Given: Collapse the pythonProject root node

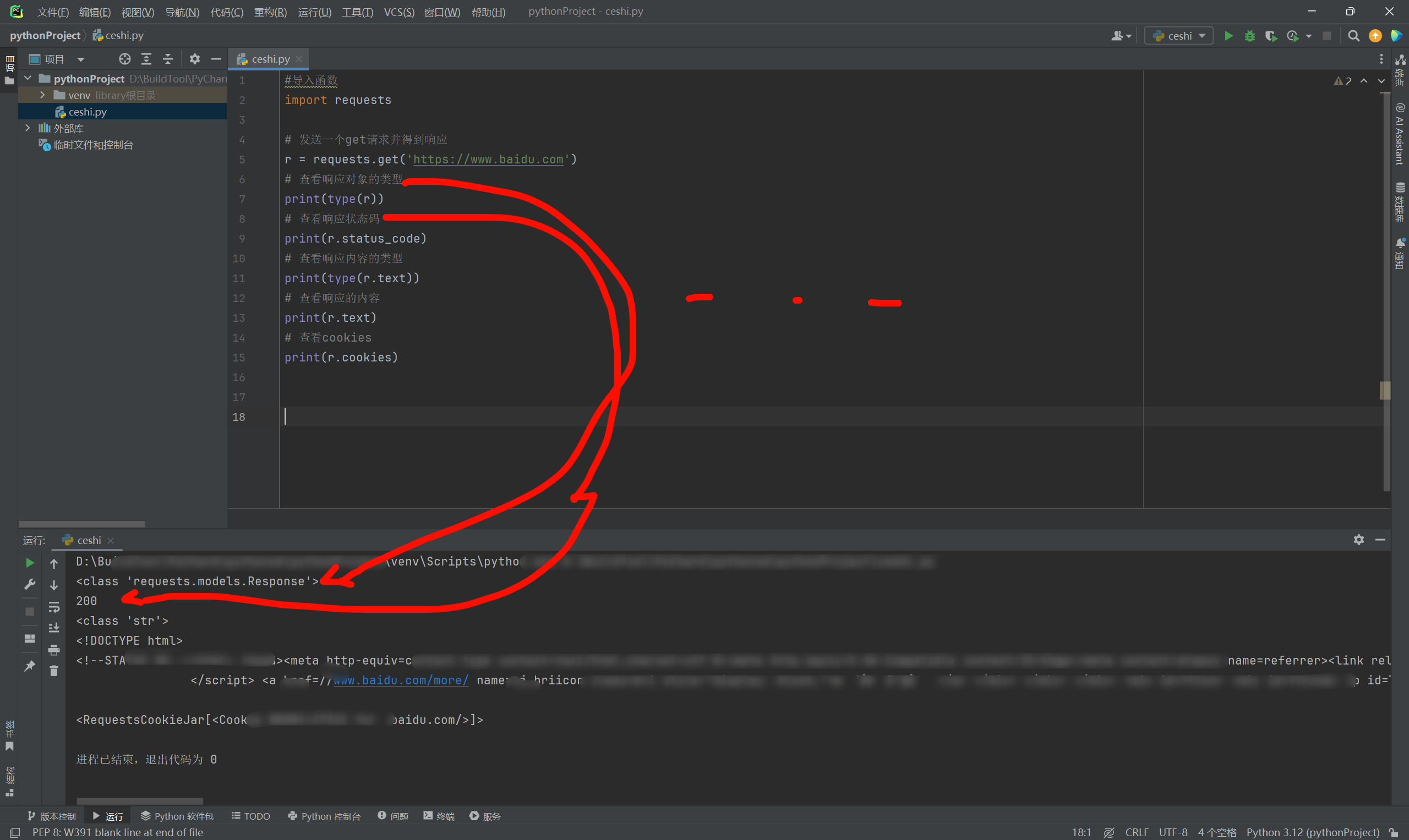Looking at the screenshot, I should 28,78.
